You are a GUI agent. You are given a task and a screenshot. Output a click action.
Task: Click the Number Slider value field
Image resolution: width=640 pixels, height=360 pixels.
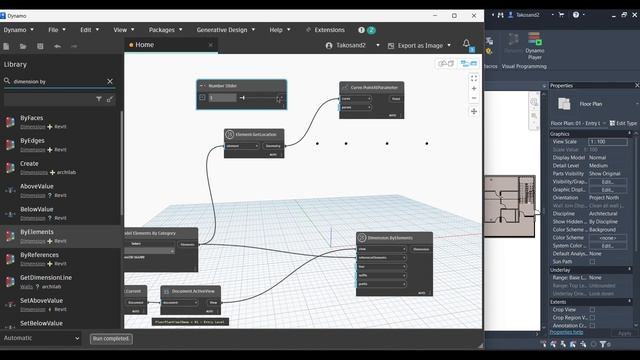click(x=222, y=98)
